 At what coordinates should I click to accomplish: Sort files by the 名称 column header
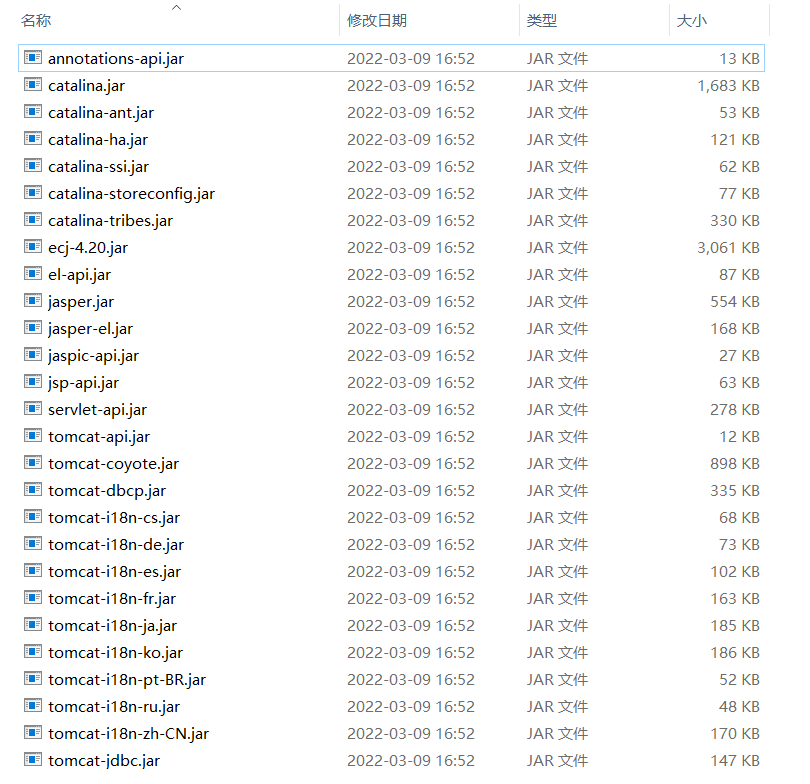click(x=36, y=21)
